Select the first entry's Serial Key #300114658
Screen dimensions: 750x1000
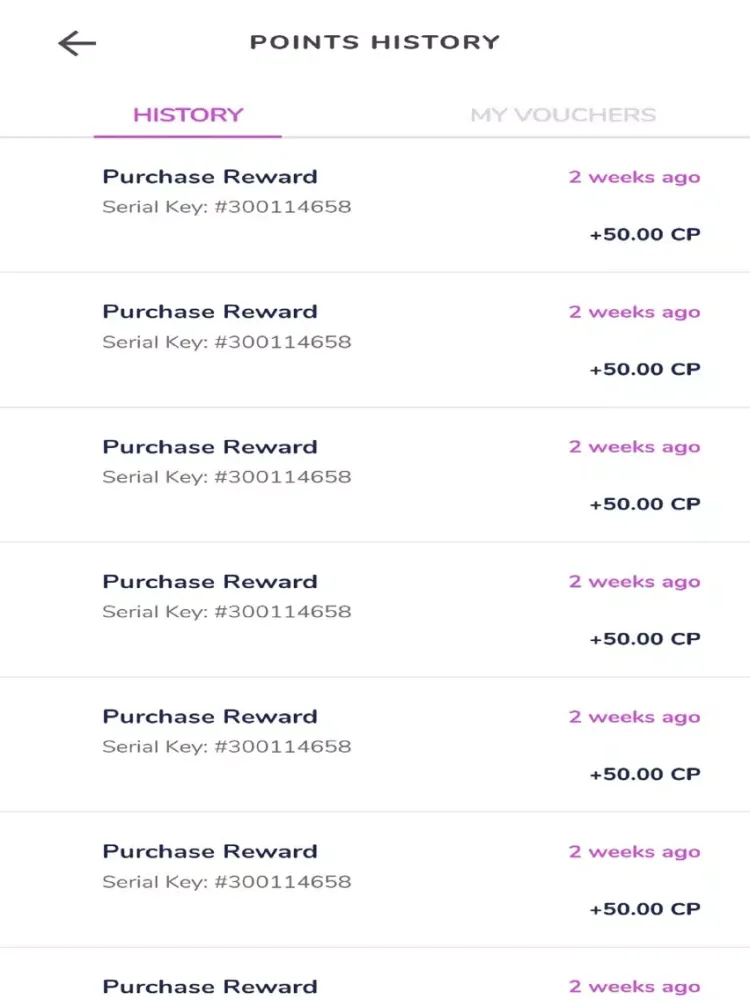coord(226,207)
